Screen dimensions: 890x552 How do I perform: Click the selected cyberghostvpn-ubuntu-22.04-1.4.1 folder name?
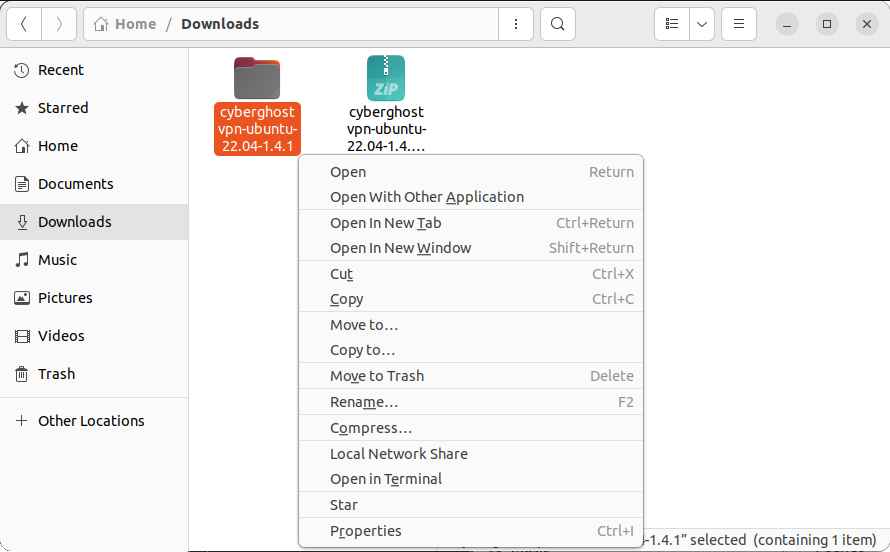tap(257, 129)
